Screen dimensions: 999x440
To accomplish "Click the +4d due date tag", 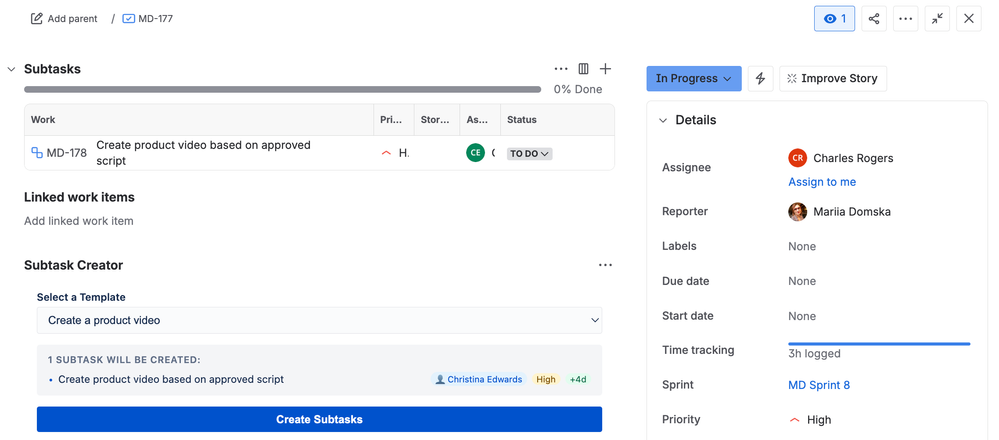I will [x=578, y=379].
